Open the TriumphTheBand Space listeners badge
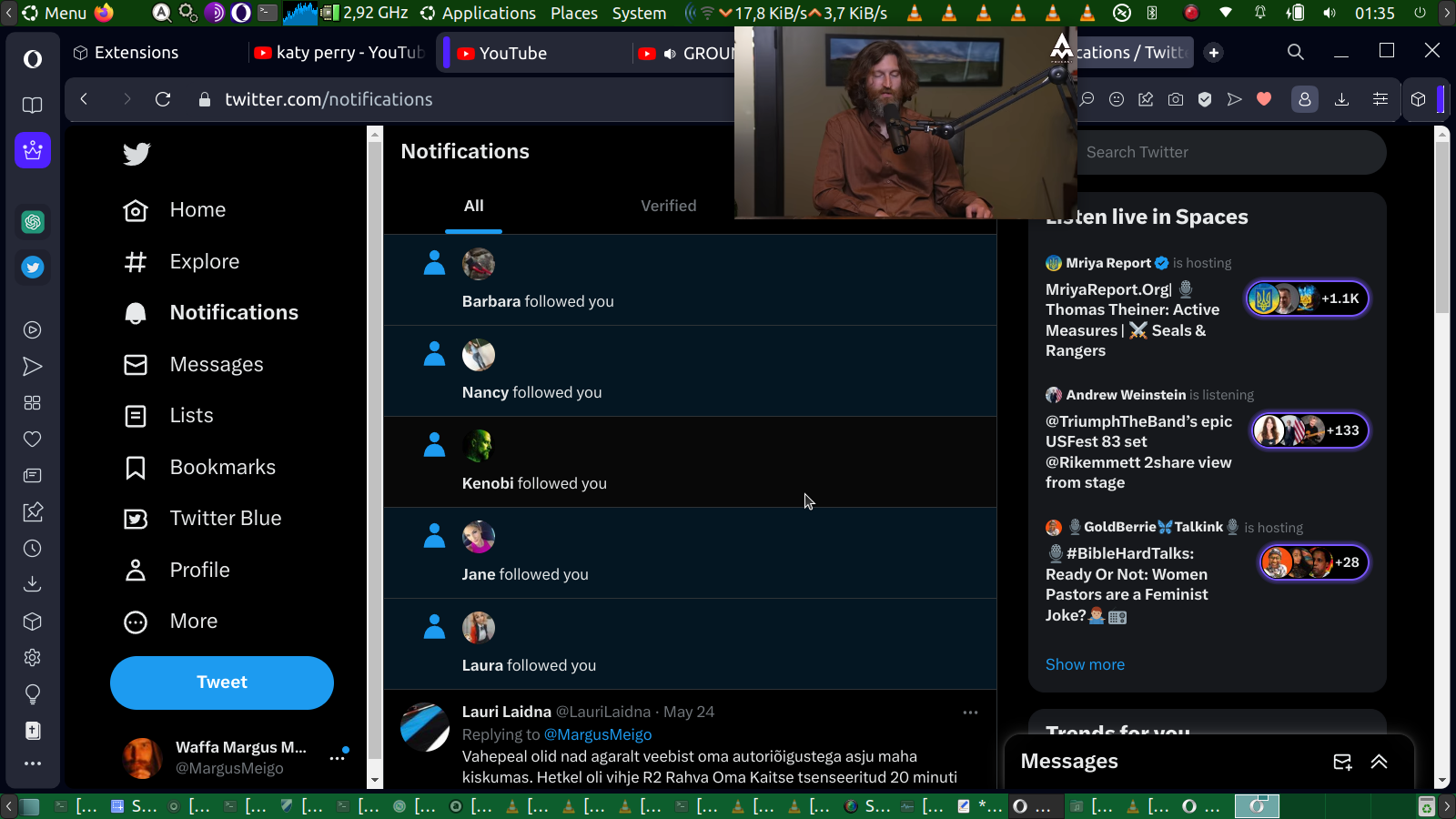The height and width of the screenshot is (819, 1456). pos(1310,430)
